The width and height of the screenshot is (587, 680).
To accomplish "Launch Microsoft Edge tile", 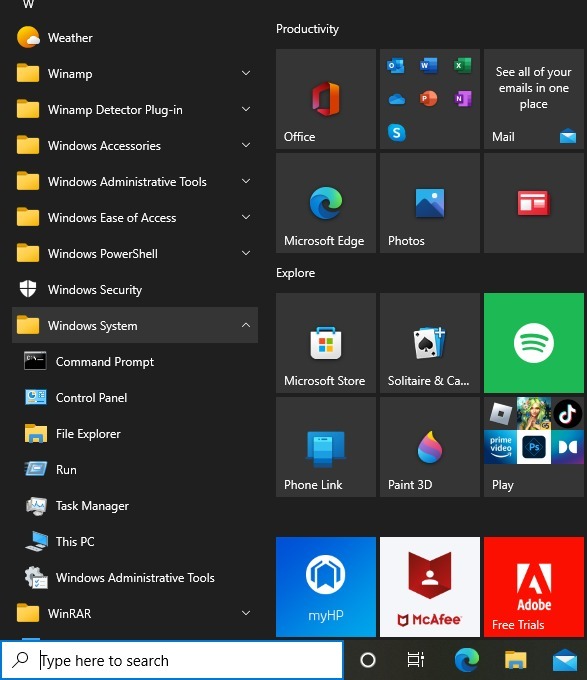I will pos(326,203).
